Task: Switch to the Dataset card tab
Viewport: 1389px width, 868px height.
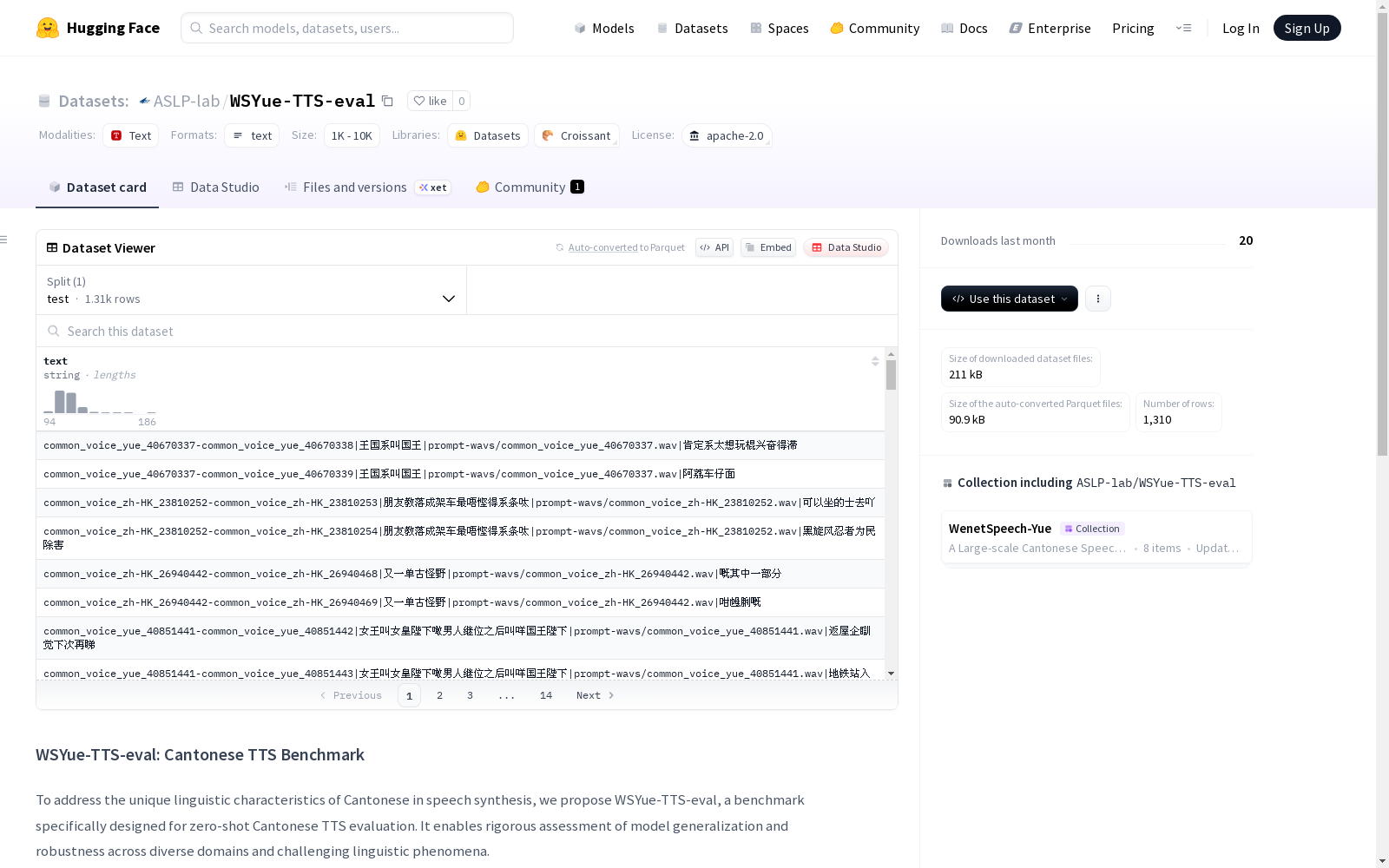Action: [97, 187]
